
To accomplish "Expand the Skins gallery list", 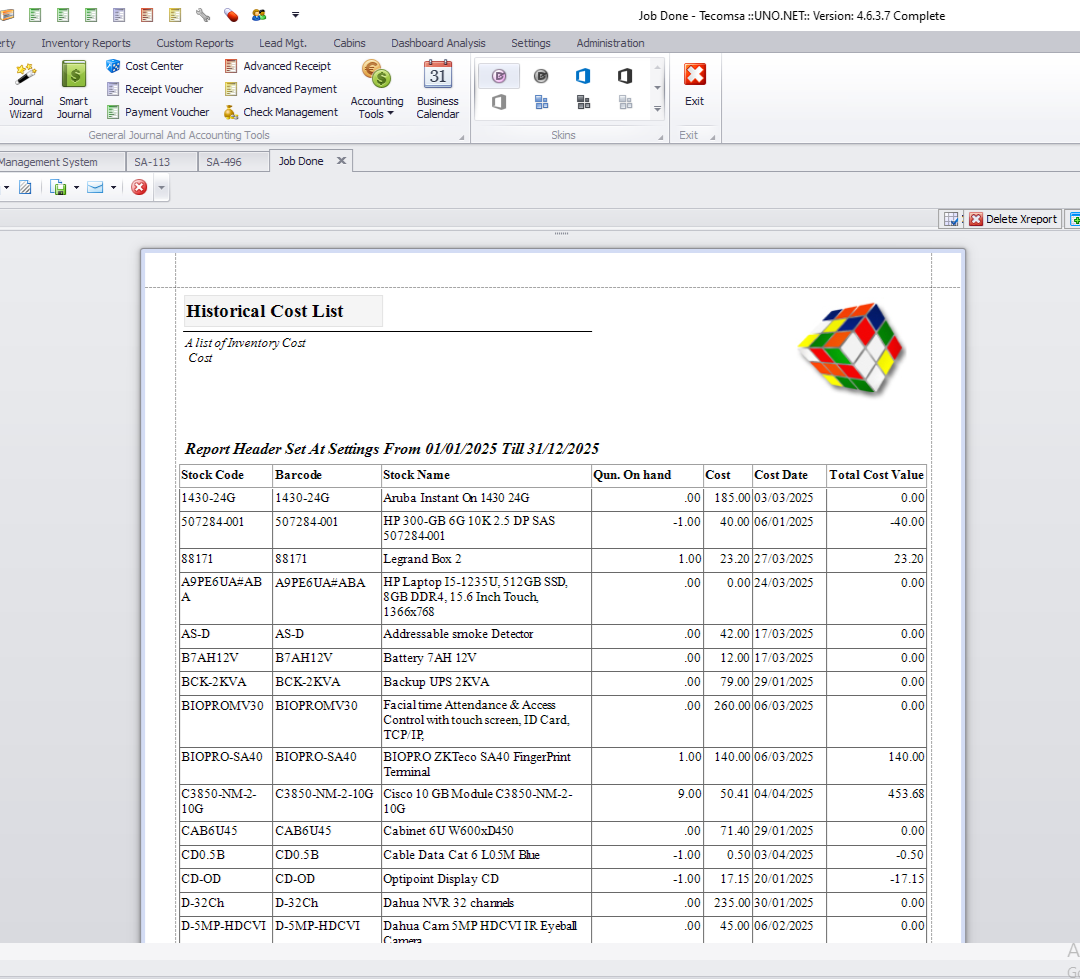I will 657,110.
